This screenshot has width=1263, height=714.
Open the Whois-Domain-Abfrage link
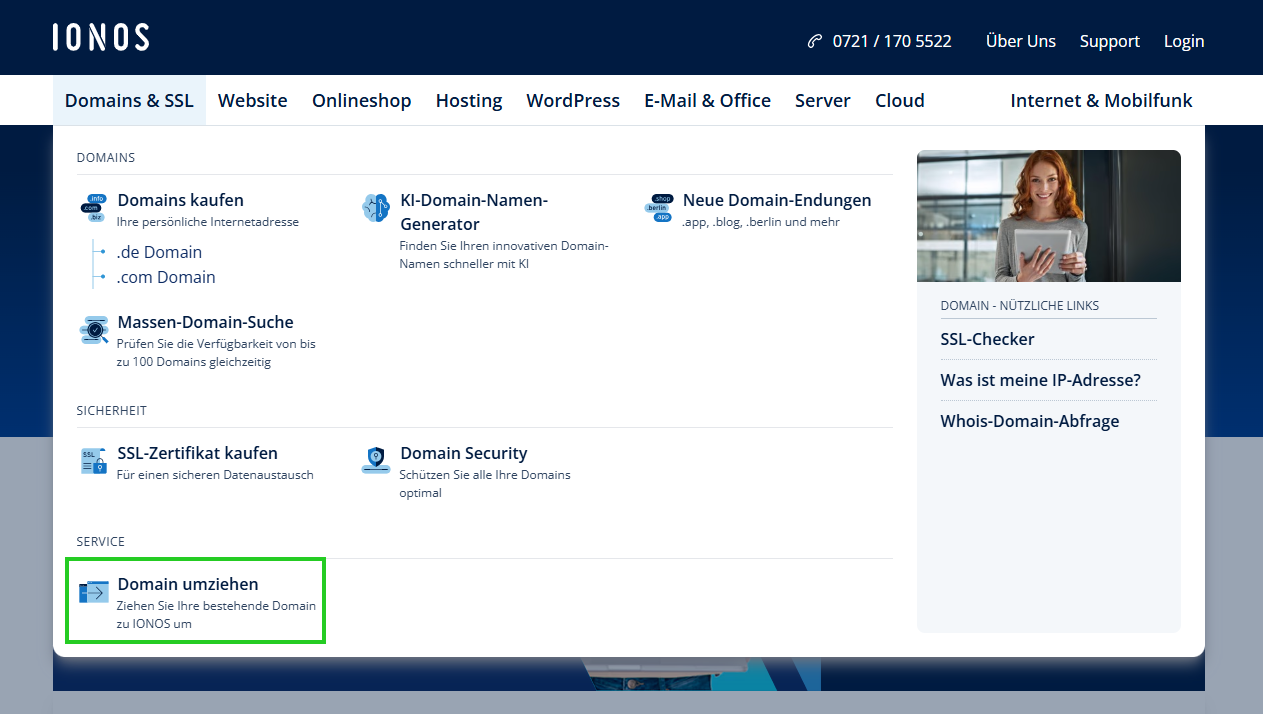point(1029,421)
